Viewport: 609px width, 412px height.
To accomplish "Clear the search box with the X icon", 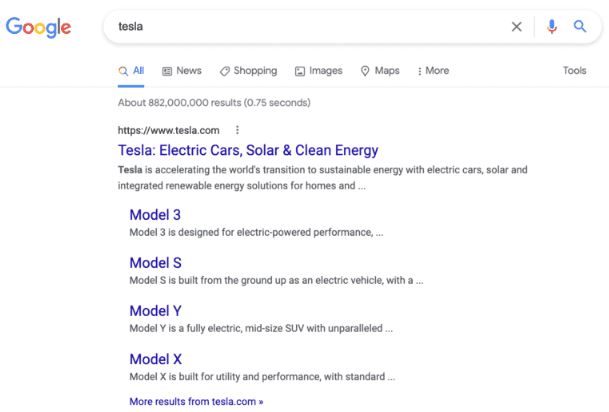I will point(516,27).
